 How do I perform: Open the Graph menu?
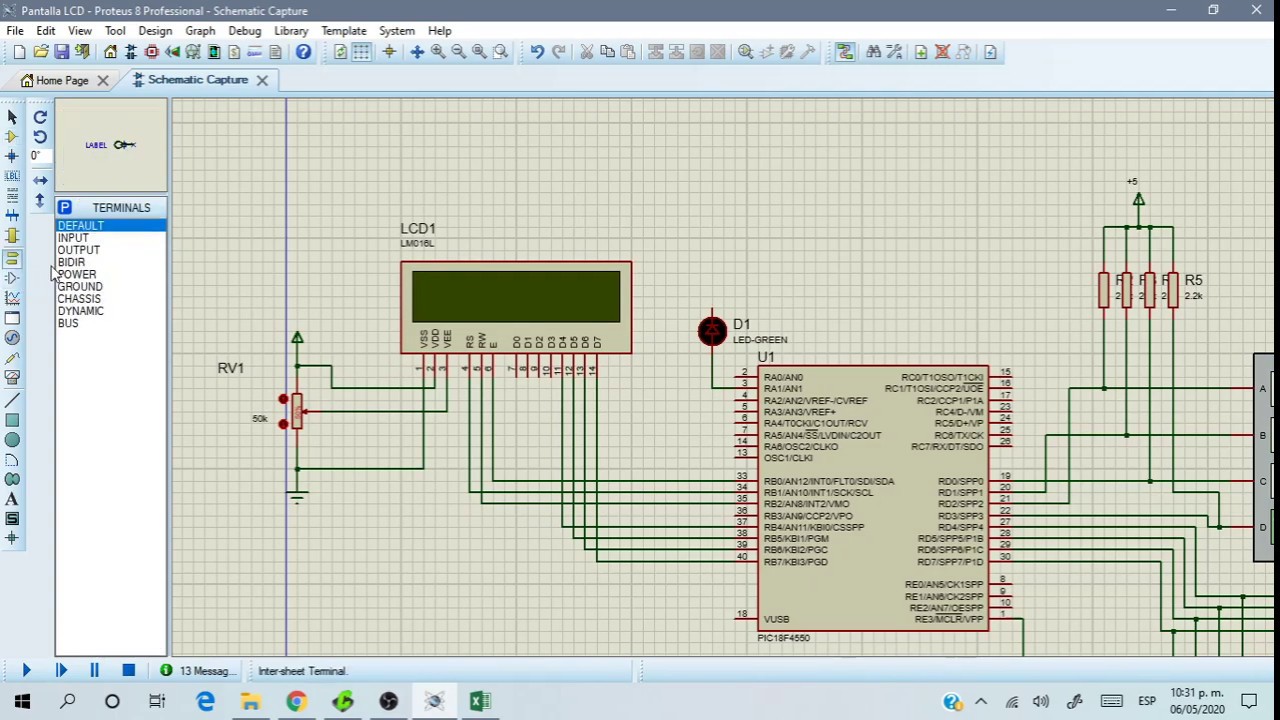(200, 31)
